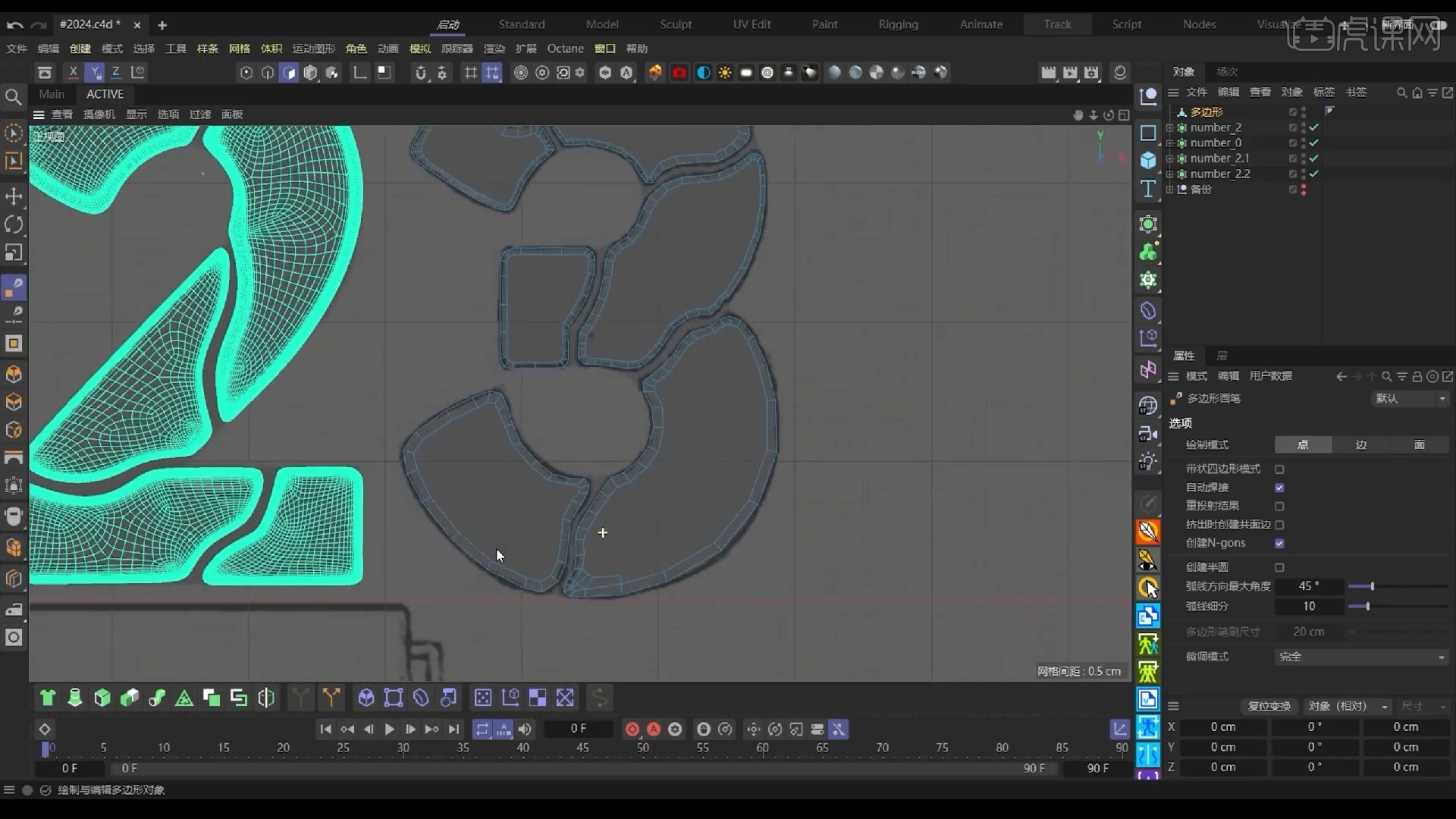Viewport: 1456px width, 819px height.
Task: Select the Rotate tool in left toolbar
Action: (14, 224)
